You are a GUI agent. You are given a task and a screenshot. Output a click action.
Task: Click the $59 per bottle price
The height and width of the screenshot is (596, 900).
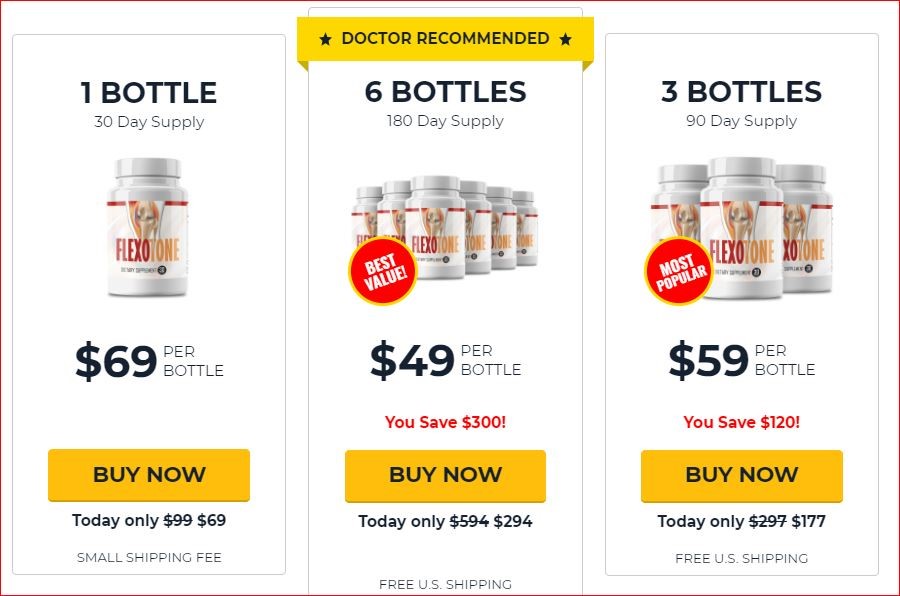[742, 360]
